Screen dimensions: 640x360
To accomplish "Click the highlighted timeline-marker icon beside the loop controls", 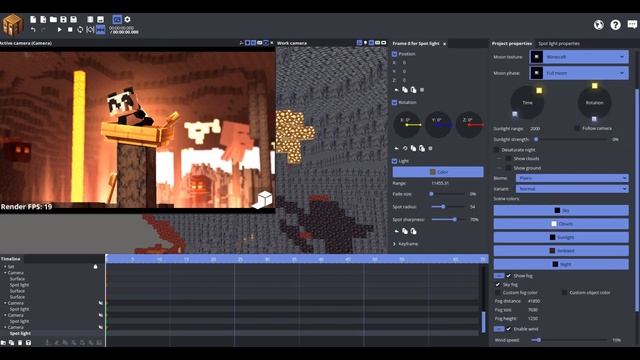I will coord(100,29).
